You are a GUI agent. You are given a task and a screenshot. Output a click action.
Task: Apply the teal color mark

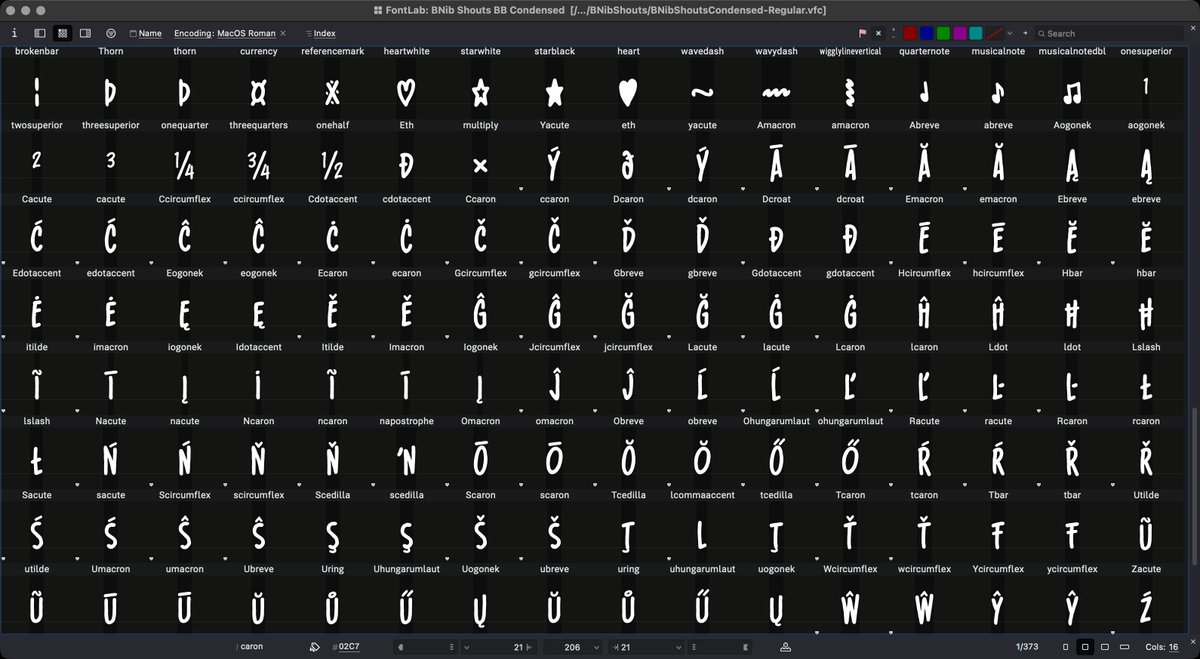[x=976, y=33]
